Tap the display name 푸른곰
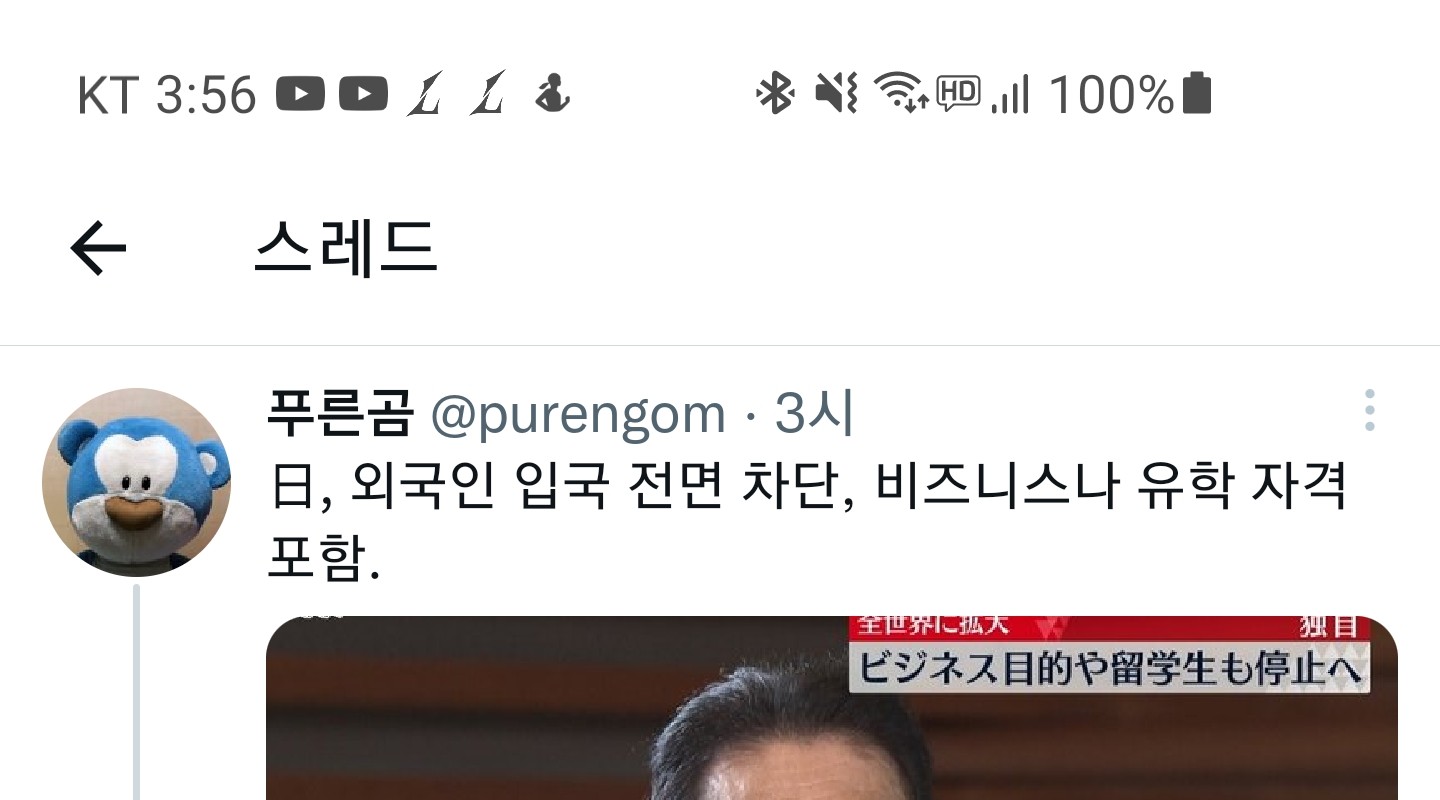 [x=340, y=414]
